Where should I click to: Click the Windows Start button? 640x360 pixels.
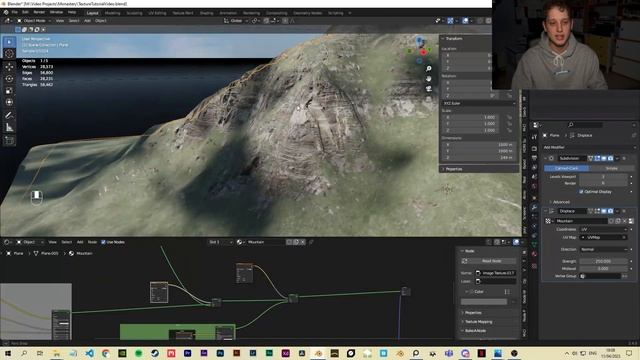click(x=8, y=353)
